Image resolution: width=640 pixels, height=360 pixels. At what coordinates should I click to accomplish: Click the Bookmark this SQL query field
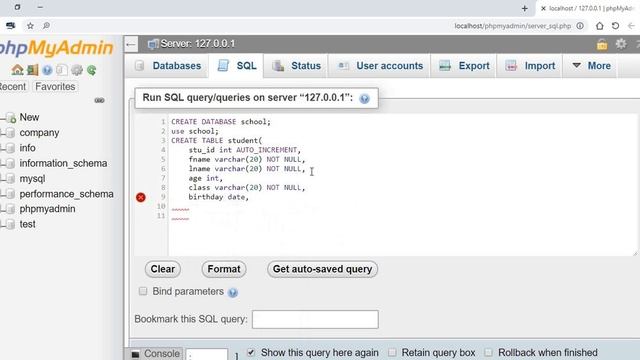pyautogui.click(x=315, y=319)
